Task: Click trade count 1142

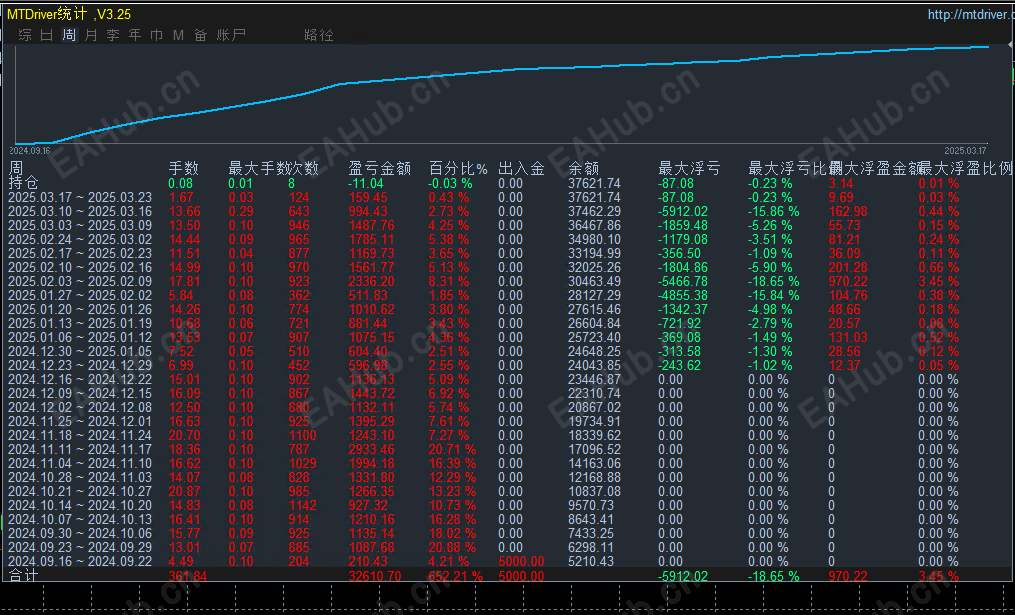Action: coord(302,505)
